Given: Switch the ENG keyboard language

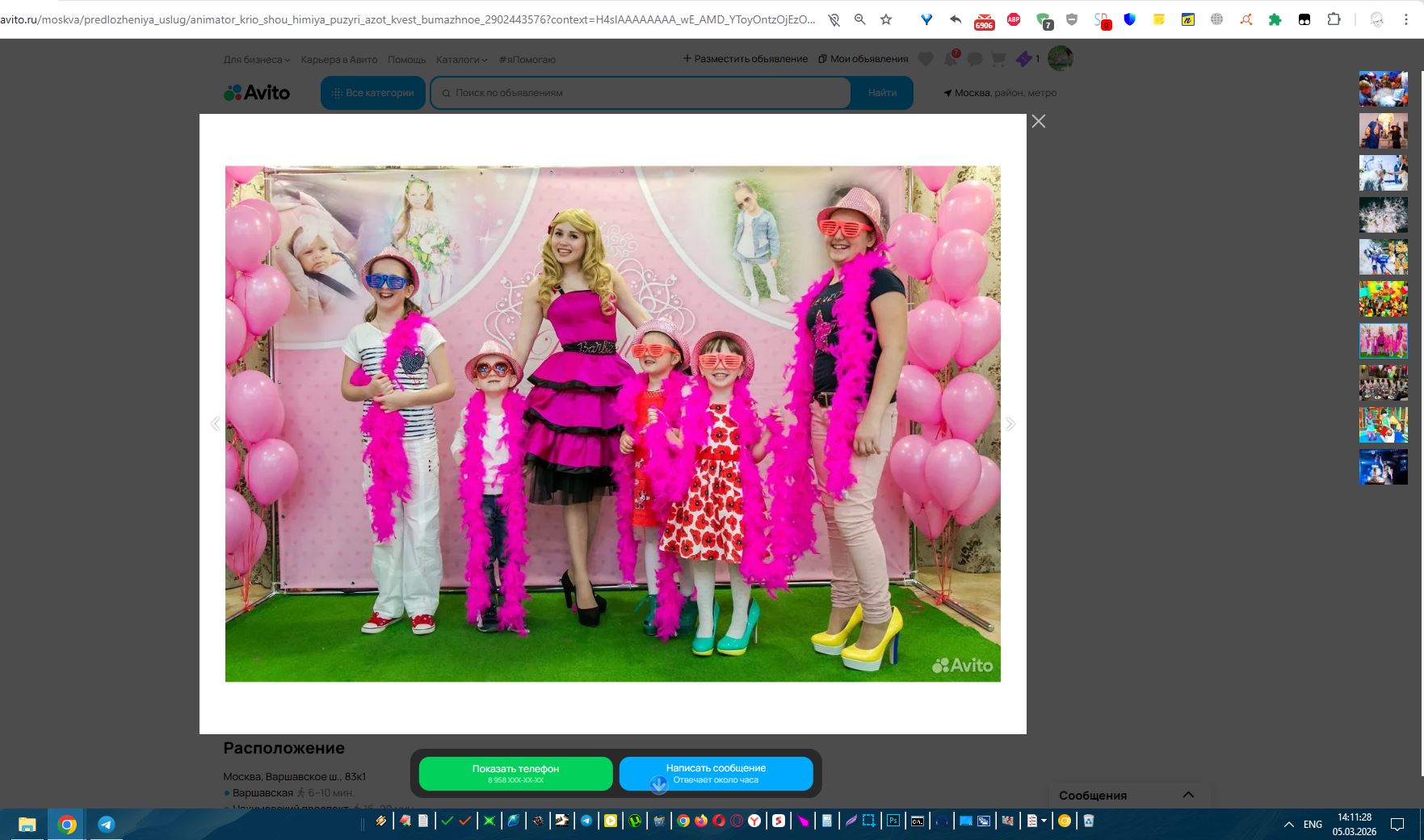Looking at the screenshot, I should point(1313,824).
